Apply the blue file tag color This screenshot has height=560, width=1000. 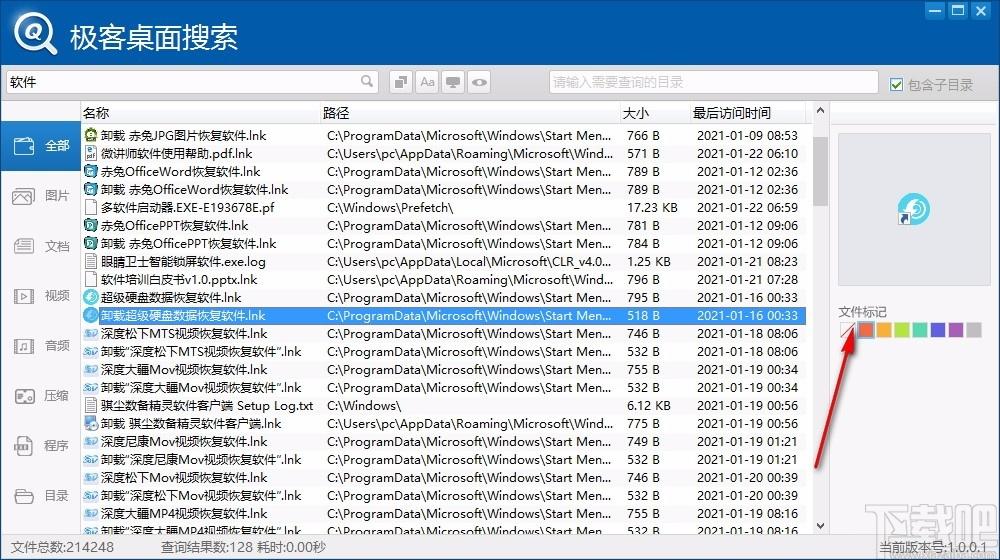click(938, 330)
